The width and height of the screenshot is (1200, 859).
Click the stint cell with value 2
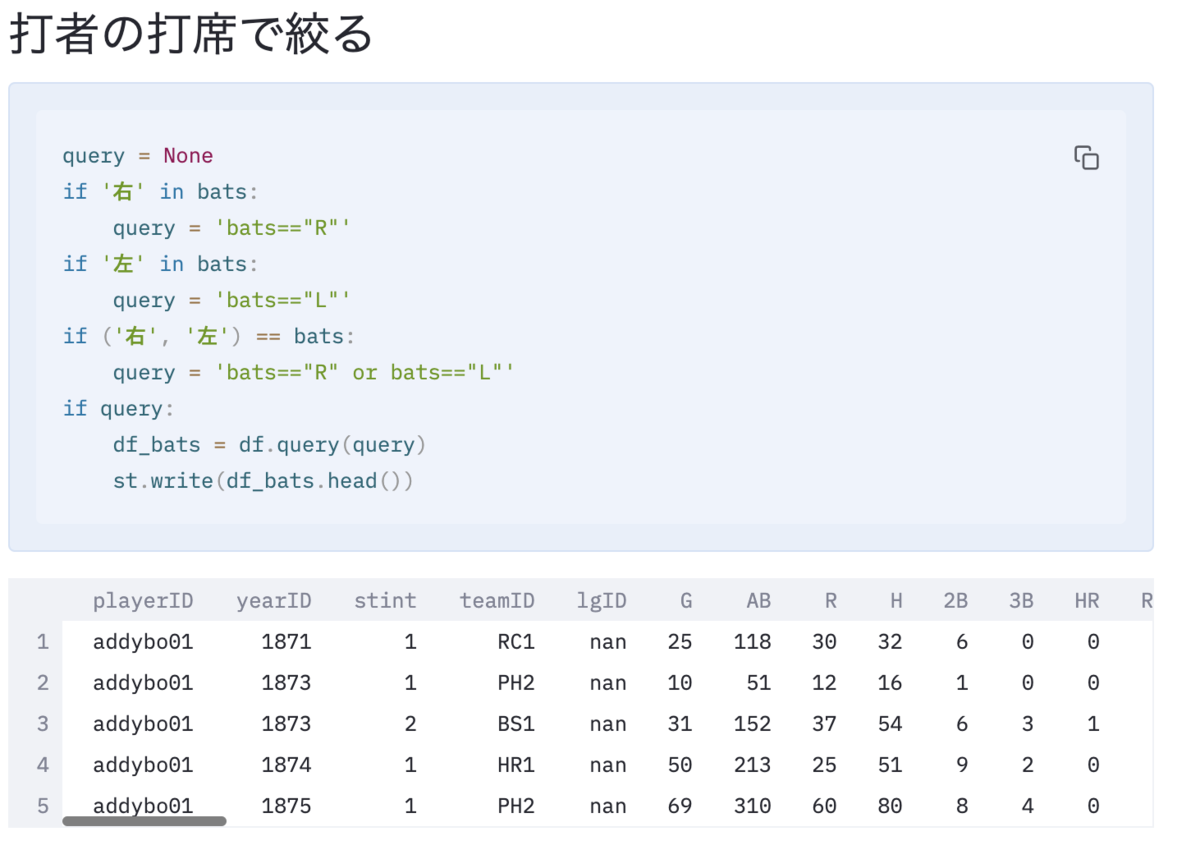click(410, 724)
